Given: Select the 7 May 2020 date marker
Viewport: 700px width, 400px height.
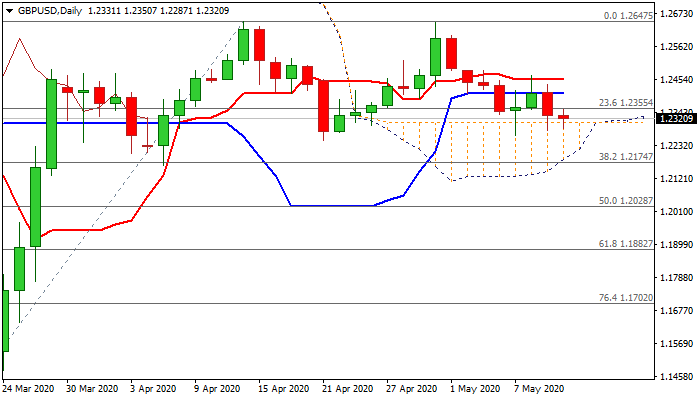Looking at the screenshot, I should tap(541, 387).
